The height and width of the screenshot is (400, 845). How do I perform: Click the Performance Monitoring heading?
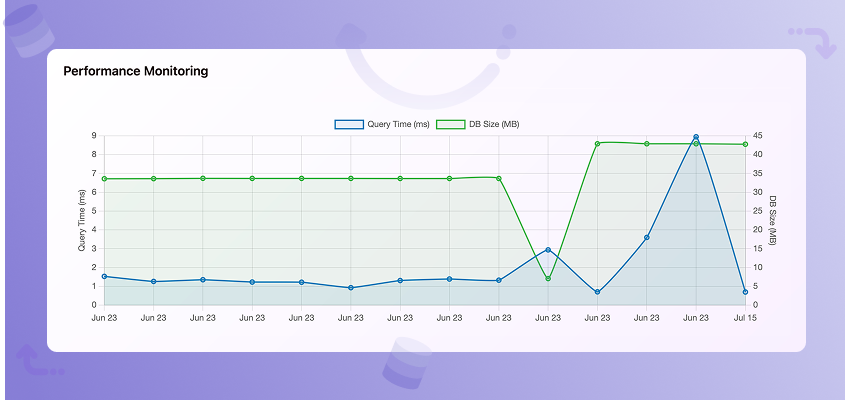[136, 71]
